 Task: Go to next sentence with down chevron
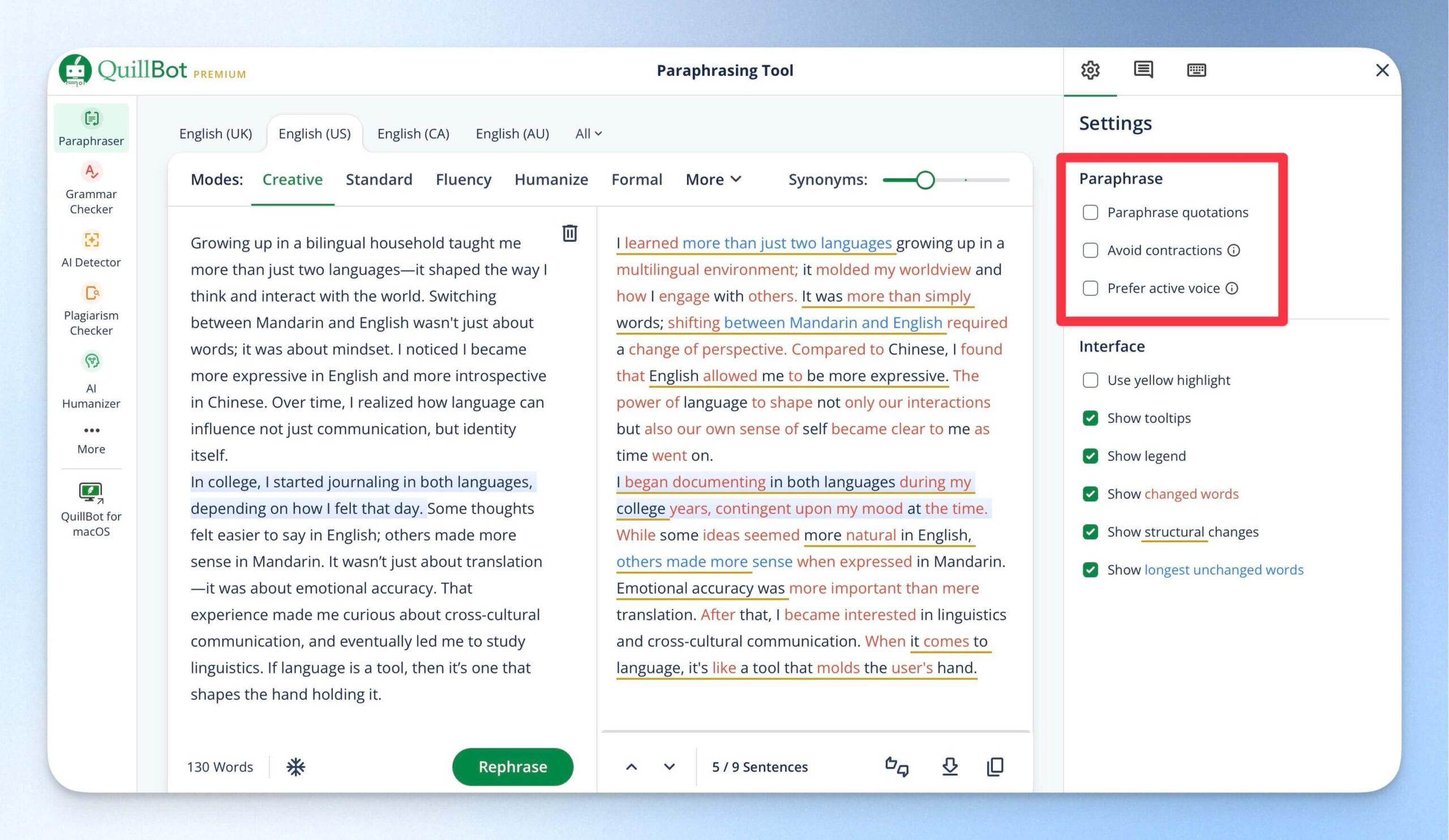[669, 766]
